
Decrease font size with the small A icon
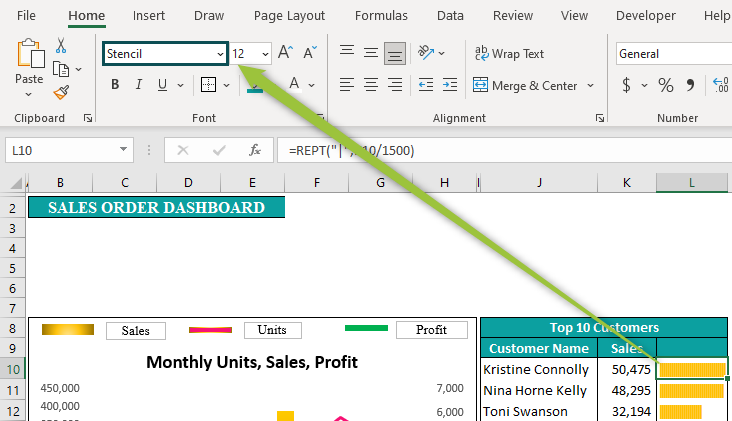click(310, 53)
